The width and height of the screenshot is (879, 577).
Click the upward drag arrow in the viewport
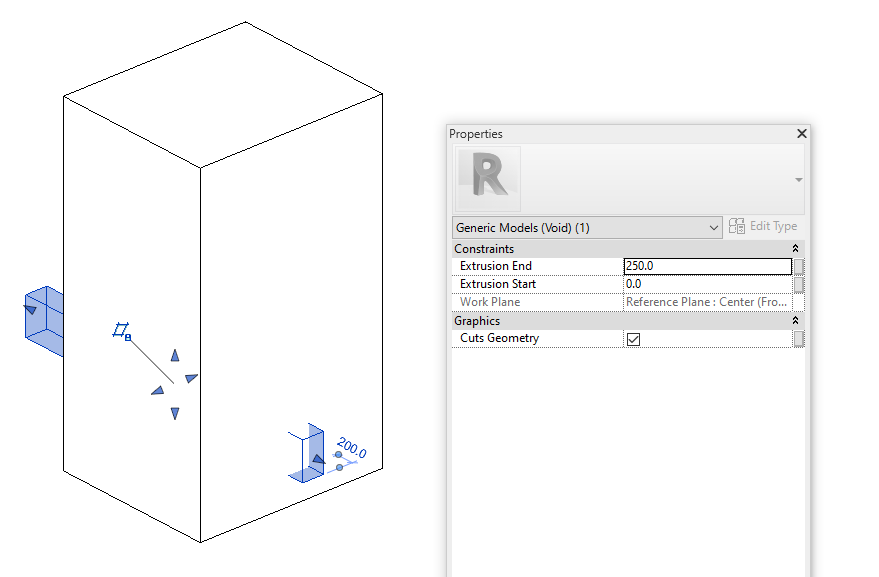click(175, 355)
